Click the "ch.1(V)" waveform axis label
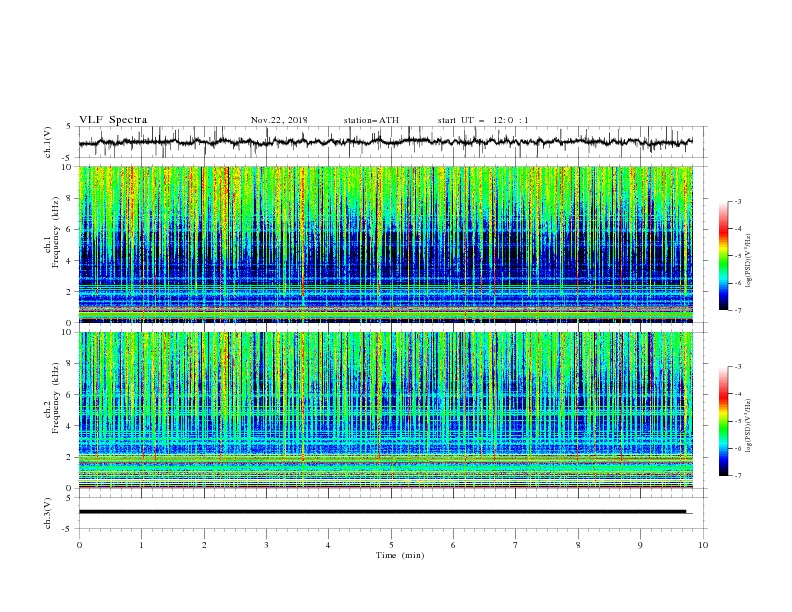792x612 pixels. pos(48,142)
